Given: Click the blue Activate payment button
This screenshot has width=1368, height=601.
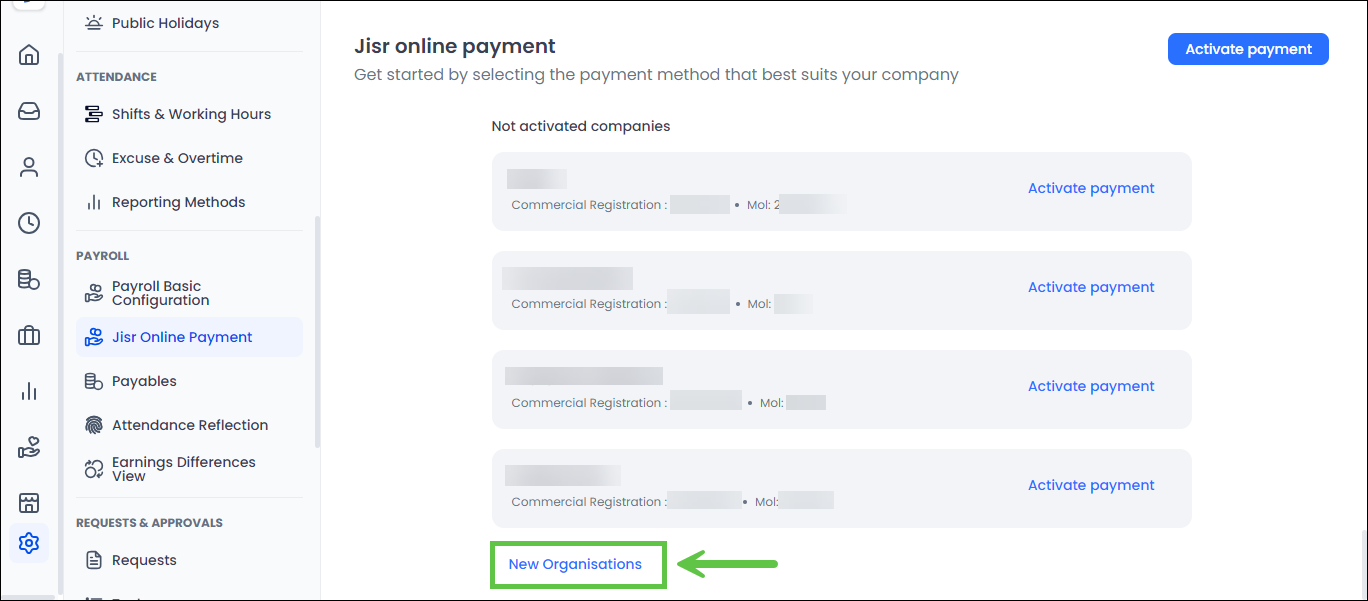Looking at the screenshot, I should click(1248, 49).
